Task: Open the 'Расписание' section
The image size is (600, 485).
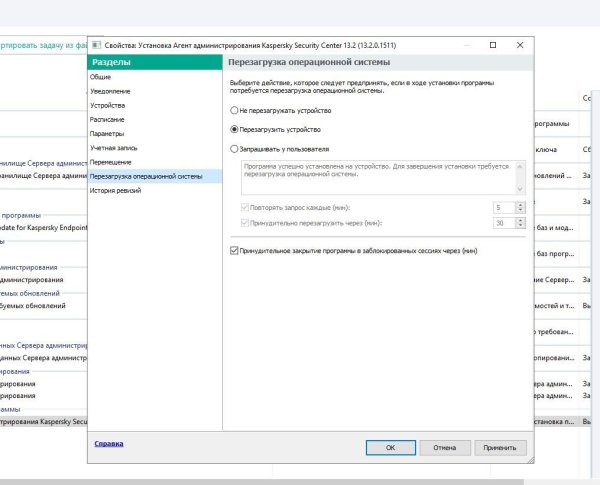Action: click(x=107, y=119)
